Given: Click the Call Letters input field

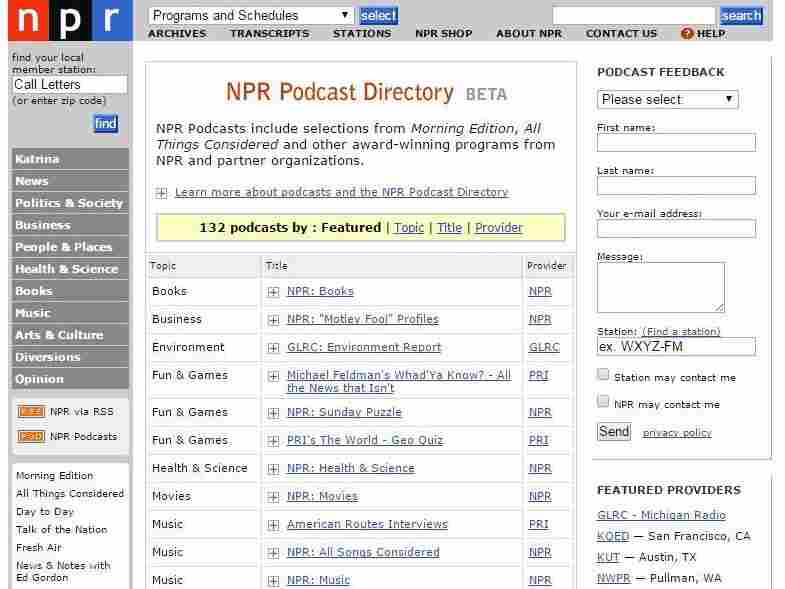Looking at the screenshot, I should (x=69, y=85).
